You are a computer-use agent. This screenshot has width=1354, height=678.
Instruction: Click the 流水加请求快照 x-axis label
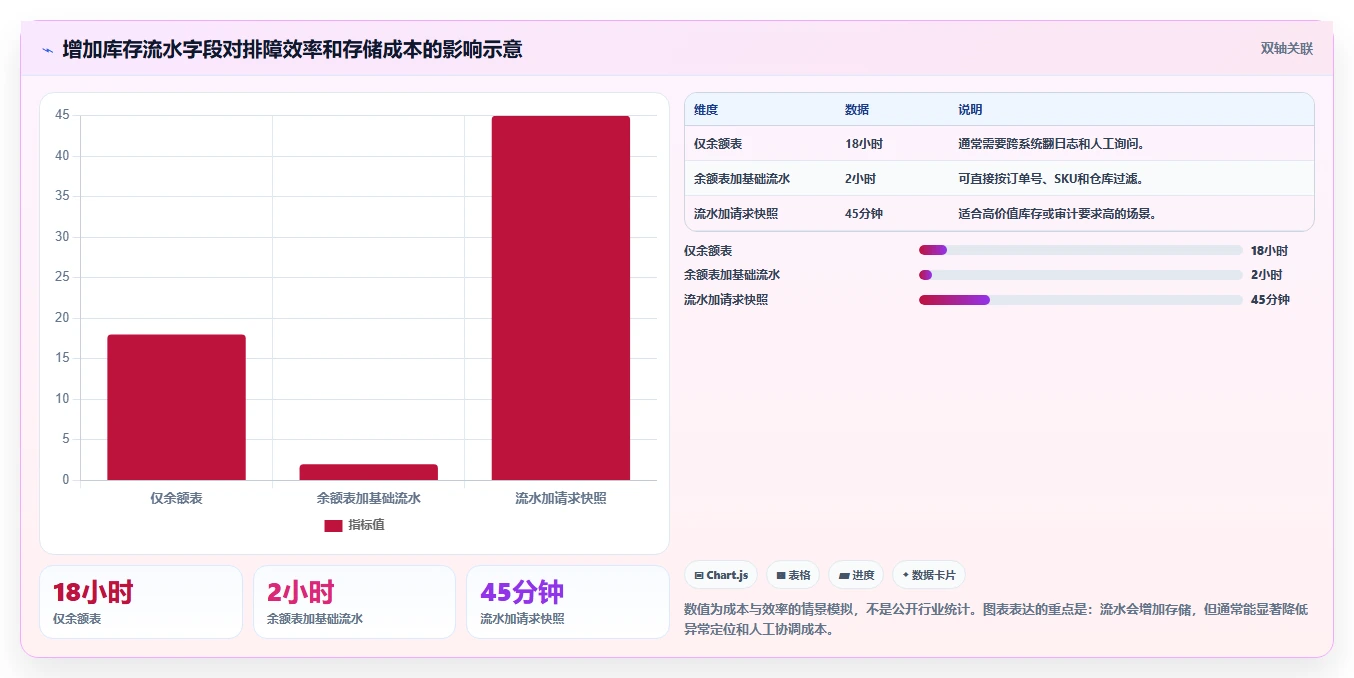560,498
